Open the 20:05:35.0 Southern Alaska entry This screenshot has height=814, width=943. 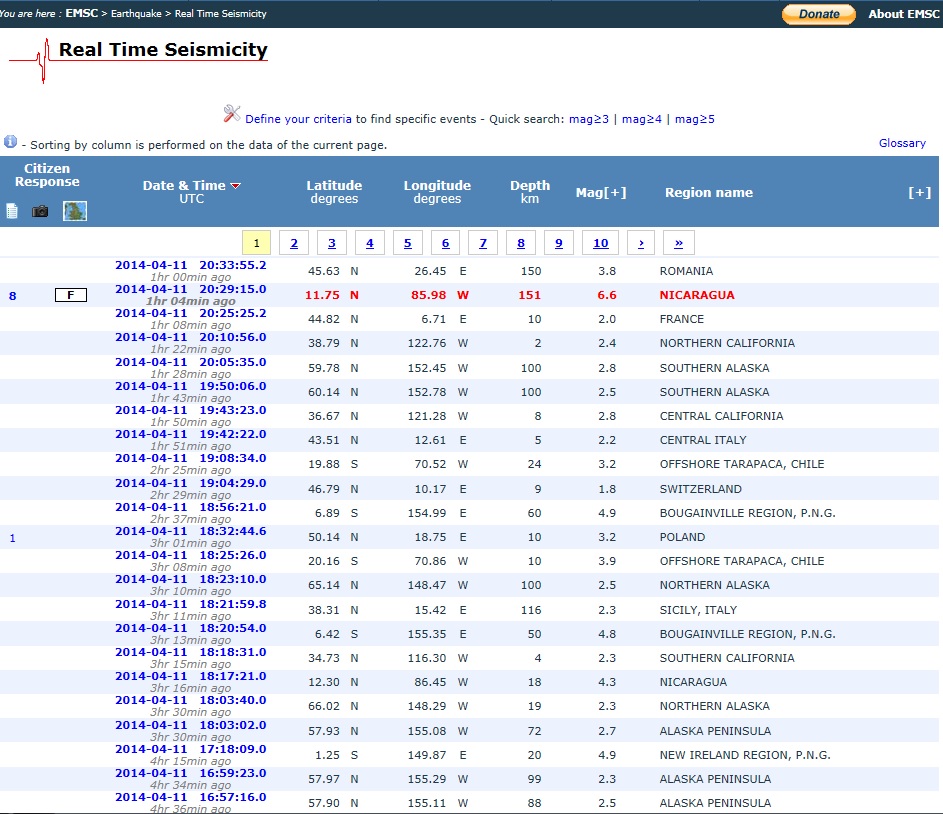tap(191, 362)
